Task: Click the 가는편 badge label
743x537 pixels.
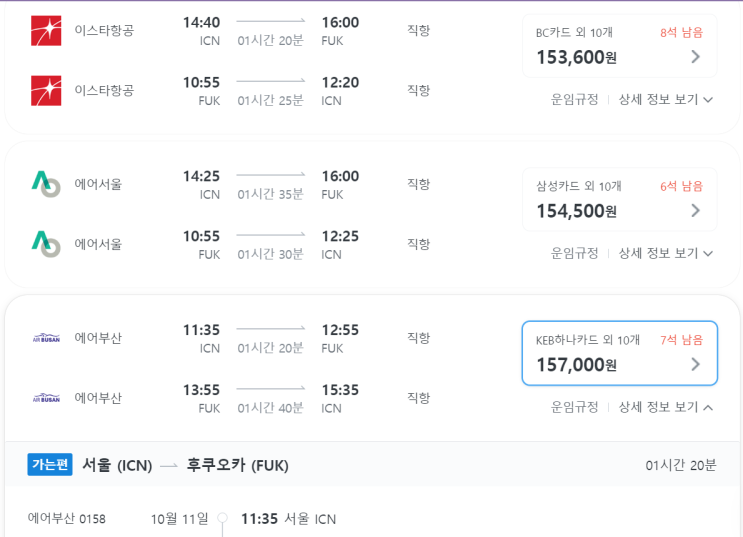Action: coord(50,465)
